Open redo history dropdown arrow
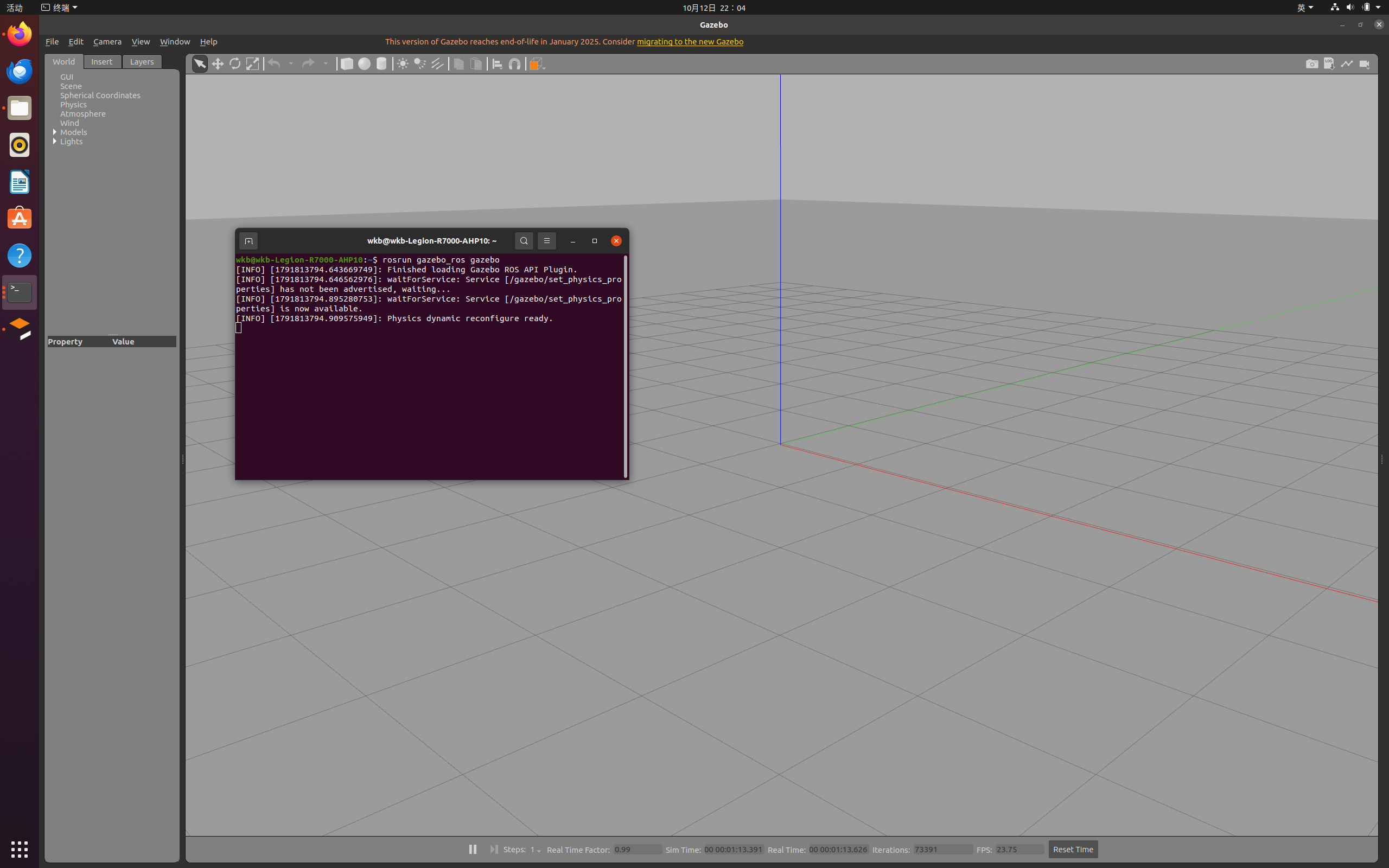Screen dimensions: 1389x868 [x=326, y=63]
